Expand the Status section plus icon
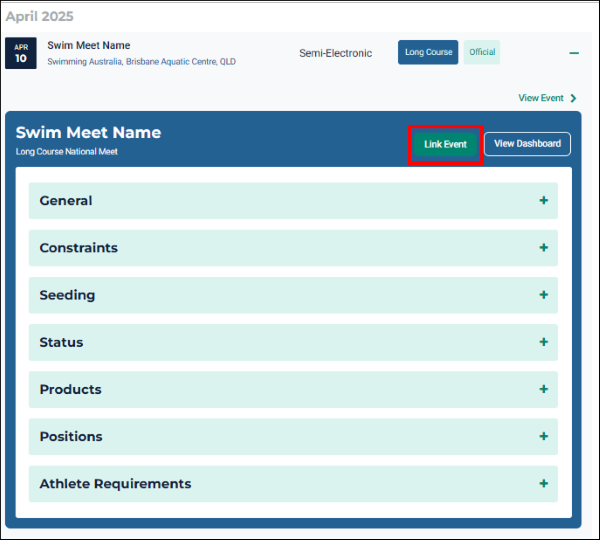 click(x=544, y=342)
